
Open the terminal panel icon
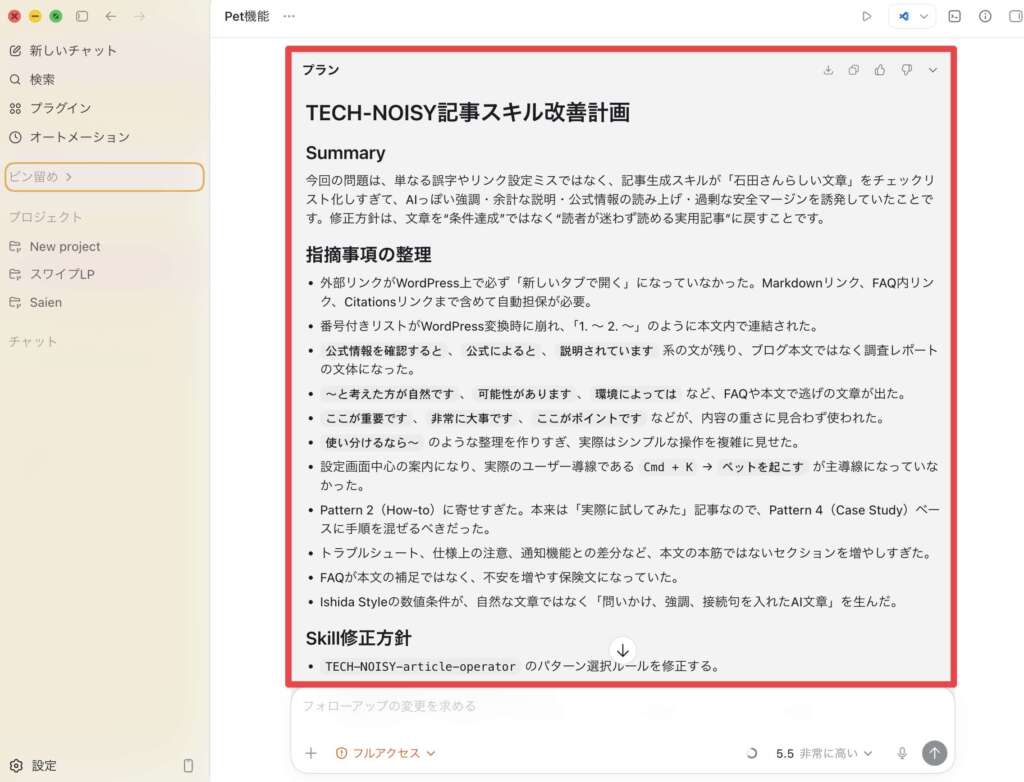[954, 16]
